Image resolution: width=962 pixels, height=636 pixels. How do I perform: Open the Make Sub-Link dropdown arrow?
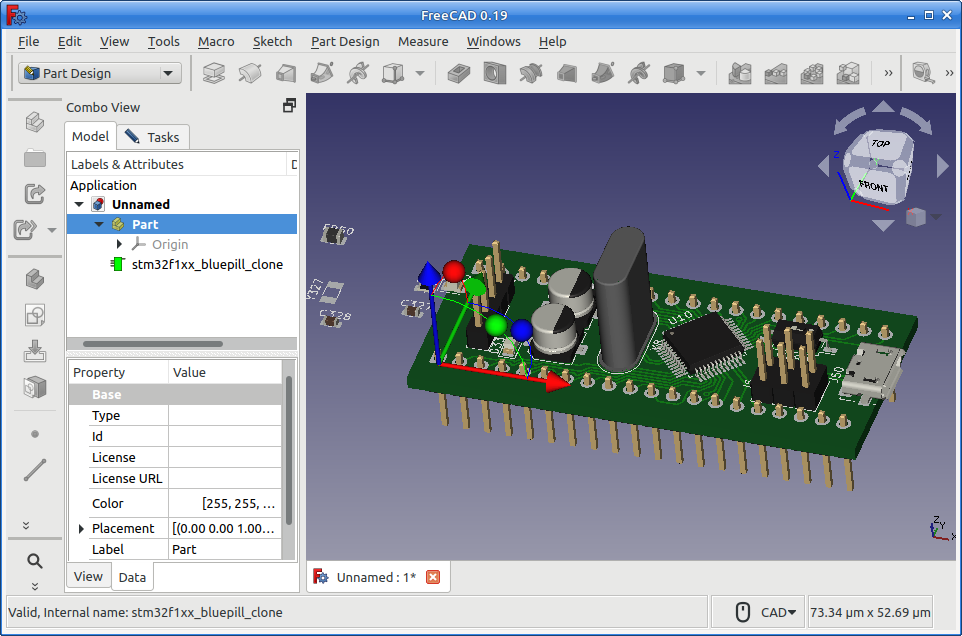tap(52, 230)
